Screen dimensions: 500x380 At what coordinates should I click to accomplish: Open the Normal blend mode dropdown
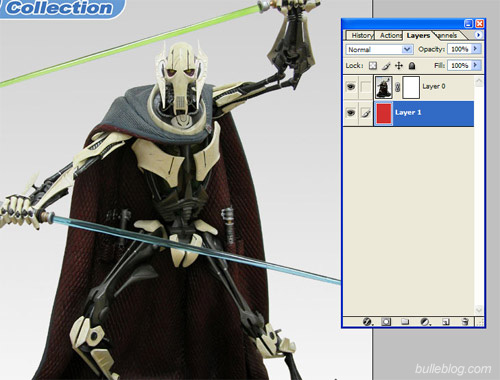click(379, 50)
